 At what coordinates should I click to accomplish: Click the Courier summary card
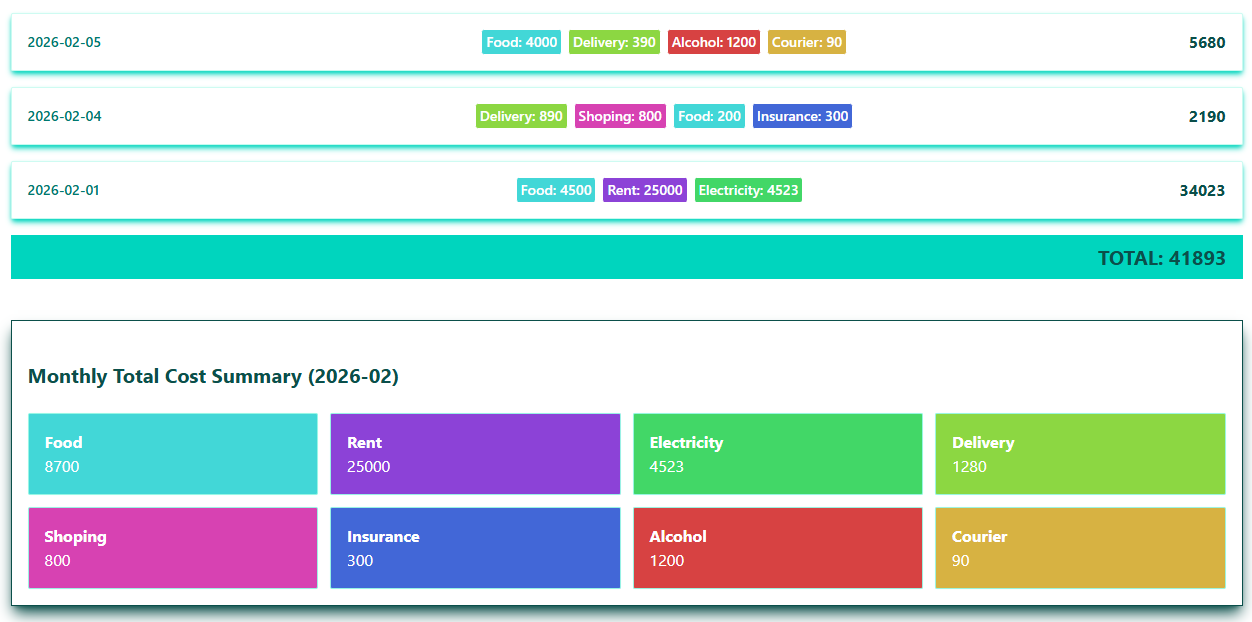1080,548
